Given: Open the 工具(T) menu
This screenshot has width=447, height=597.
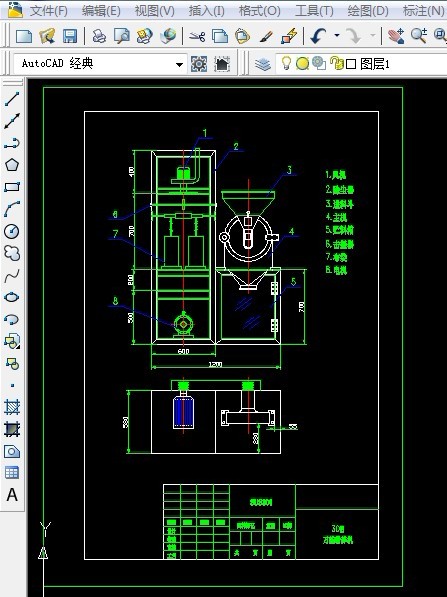Looking at the screenshot, I should click(x=314, y=10).
